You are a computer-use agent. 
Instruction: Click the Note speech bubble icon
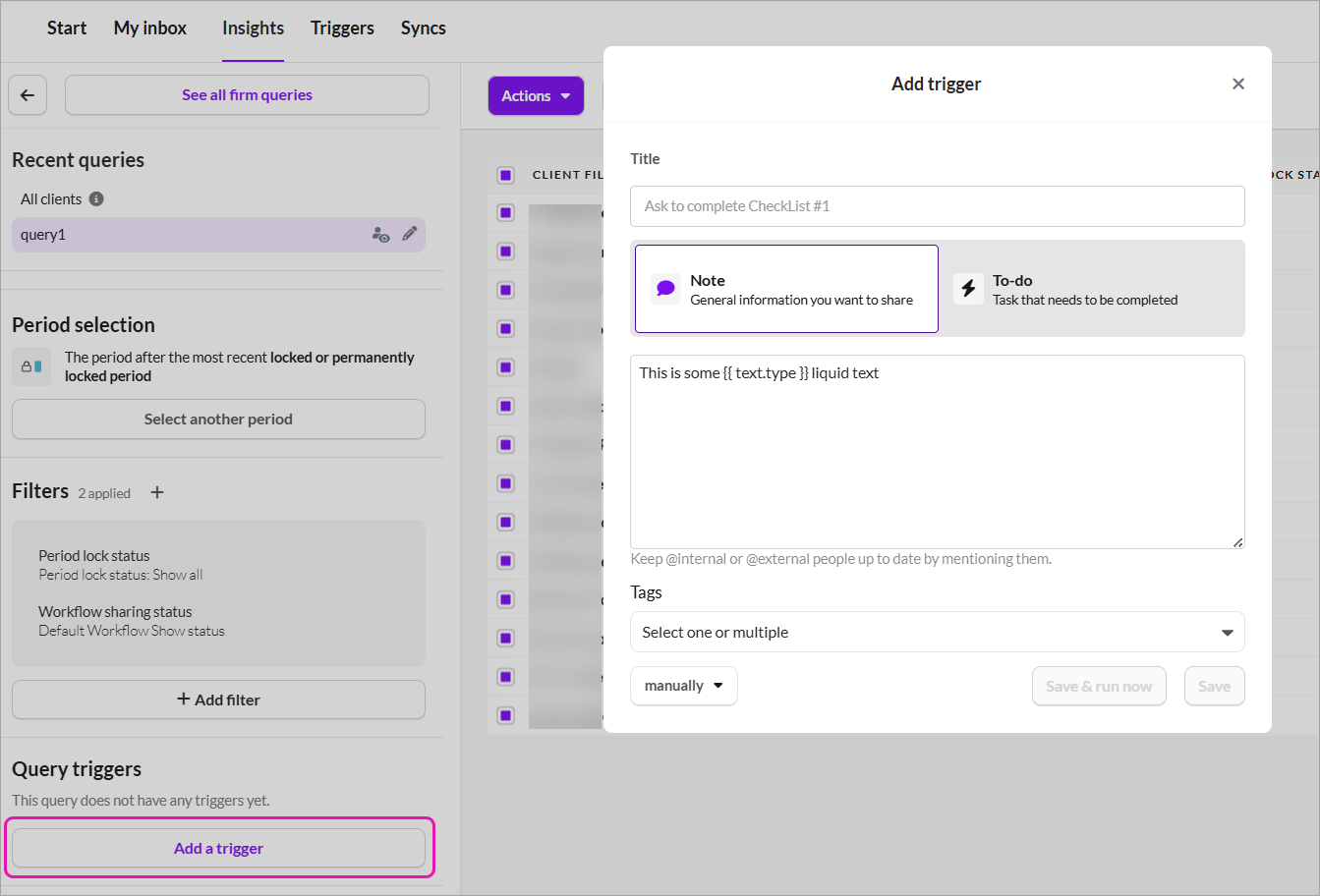[665, 289]
